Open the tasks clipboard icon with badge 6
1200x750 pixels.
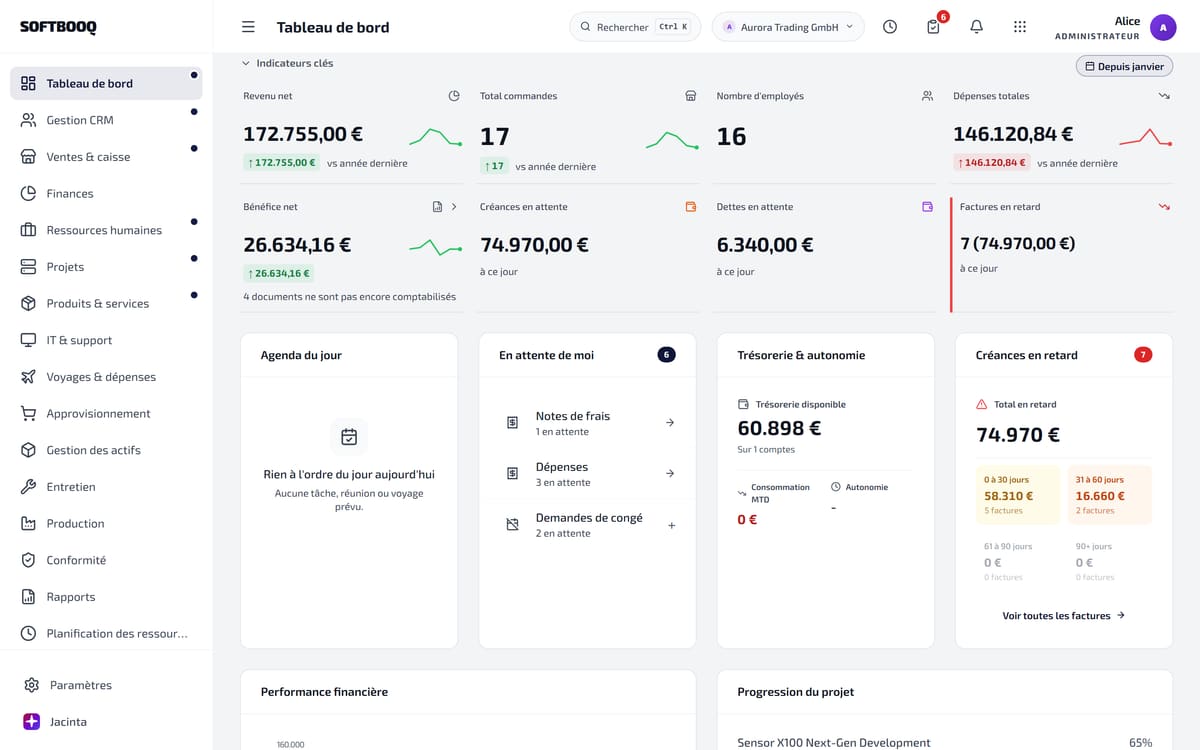pos(933,27)
